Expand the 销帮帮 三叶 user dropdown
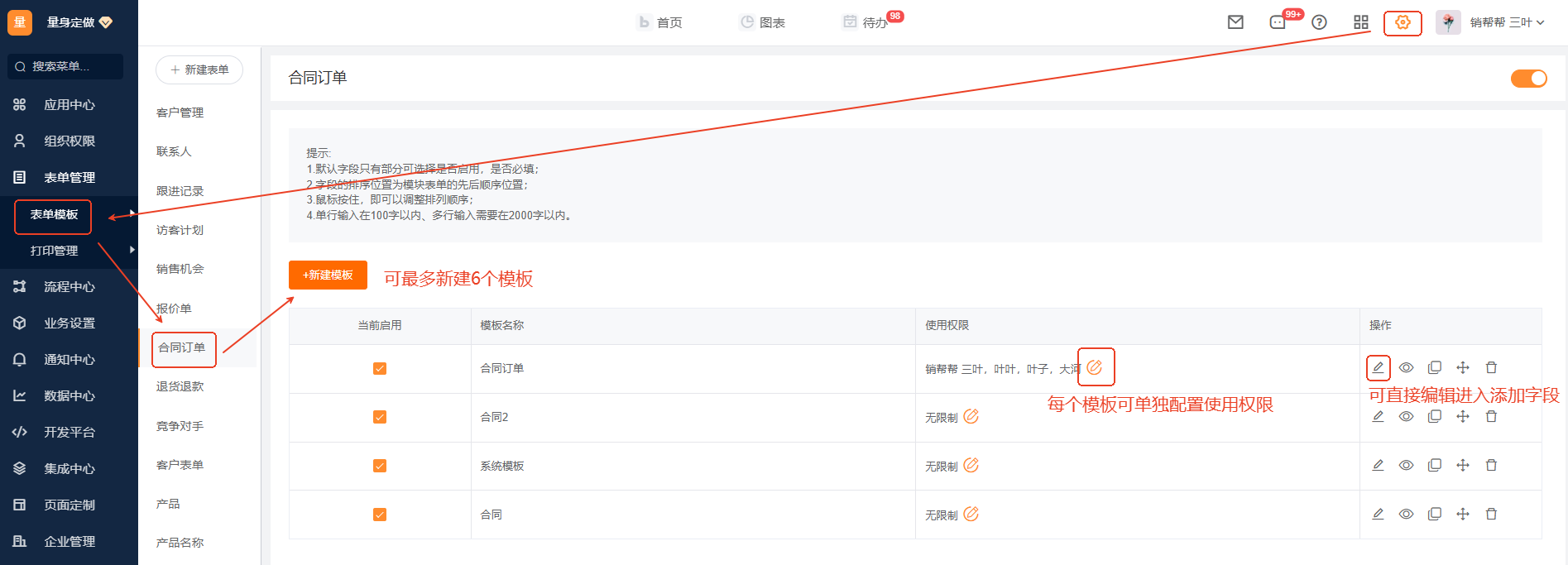 click(x=1508, y=22)
